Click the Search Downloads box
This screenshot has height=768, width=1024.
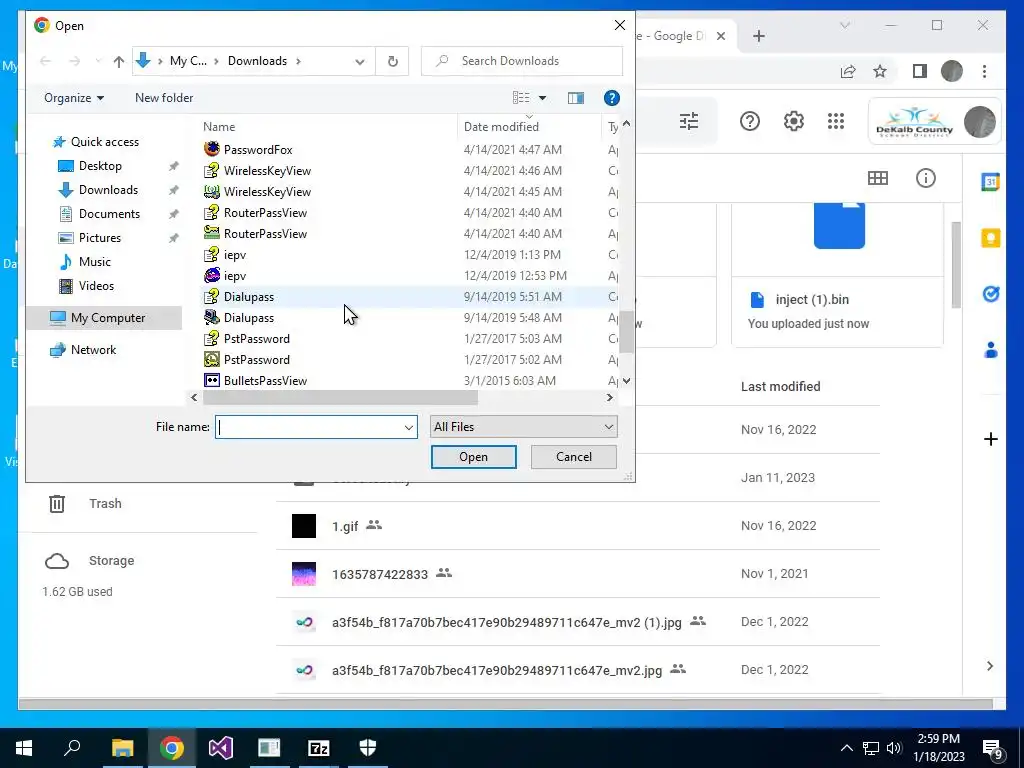522,61
